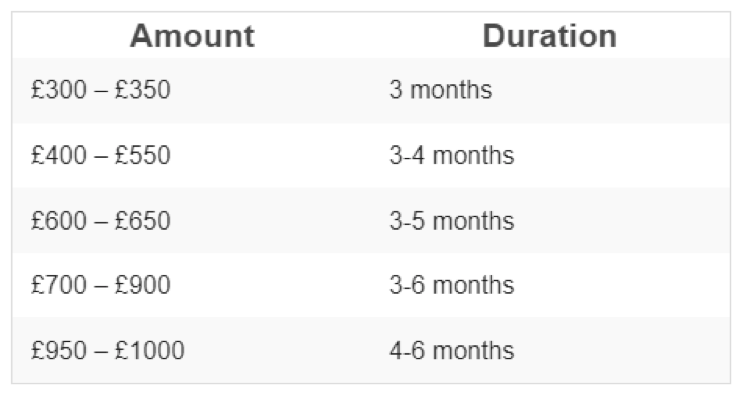Click the 3-4 months duration cell
This screenshot has width=741, height=396.
click(551, 155)
